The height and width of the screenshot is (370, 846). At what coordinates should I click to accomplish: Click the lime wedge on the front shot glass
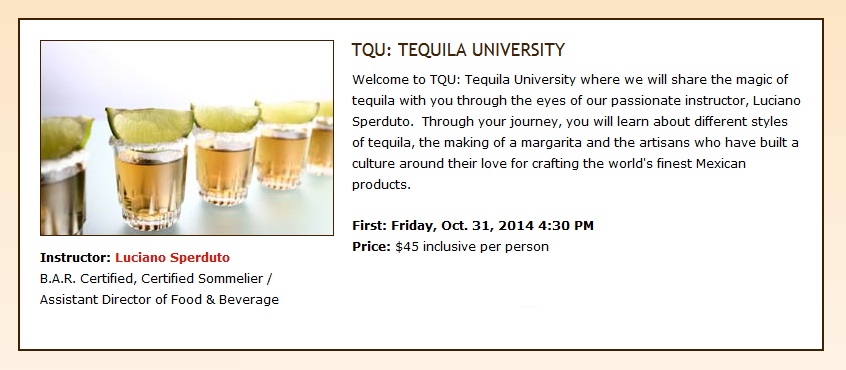[149, 124]
